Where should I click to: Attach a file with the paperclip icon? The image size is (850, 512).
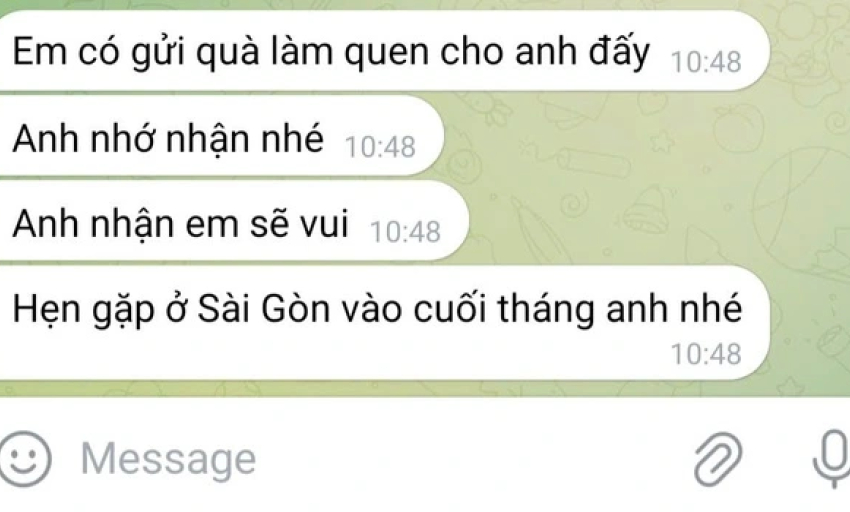tap(718, 459)
